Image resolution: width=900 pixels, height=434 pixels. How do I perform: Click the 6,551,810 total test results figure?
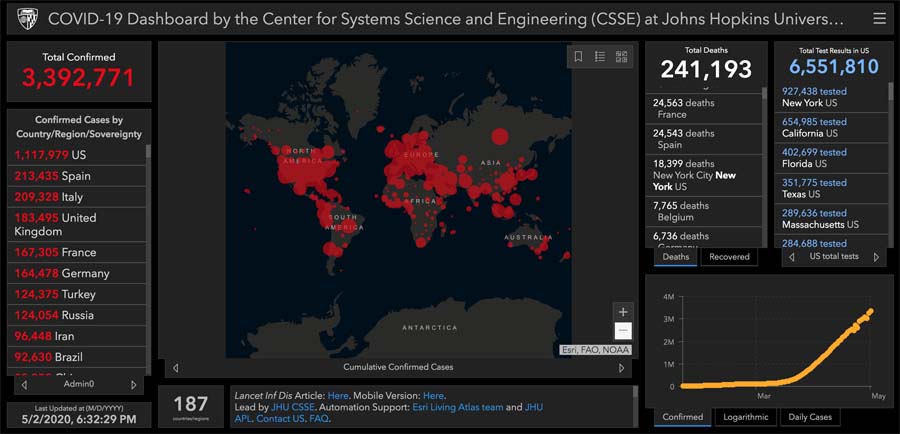point(833,67)
